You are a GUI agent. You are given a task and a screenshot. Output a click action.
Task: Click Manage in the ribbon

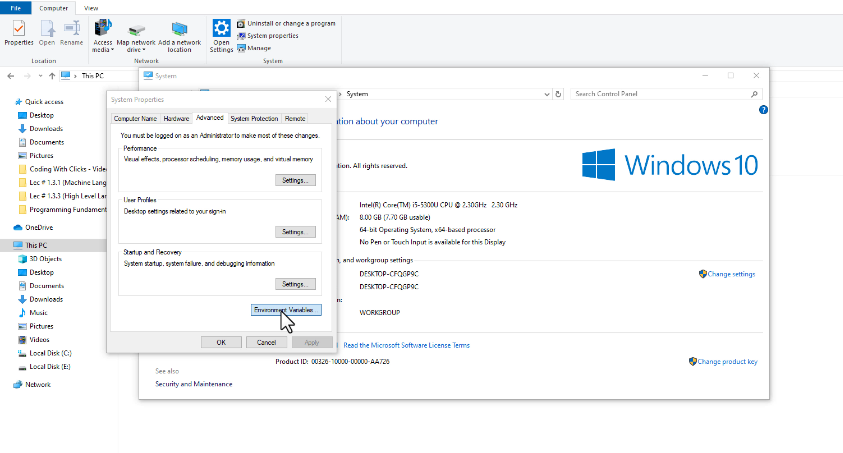(x=254, y=48)
